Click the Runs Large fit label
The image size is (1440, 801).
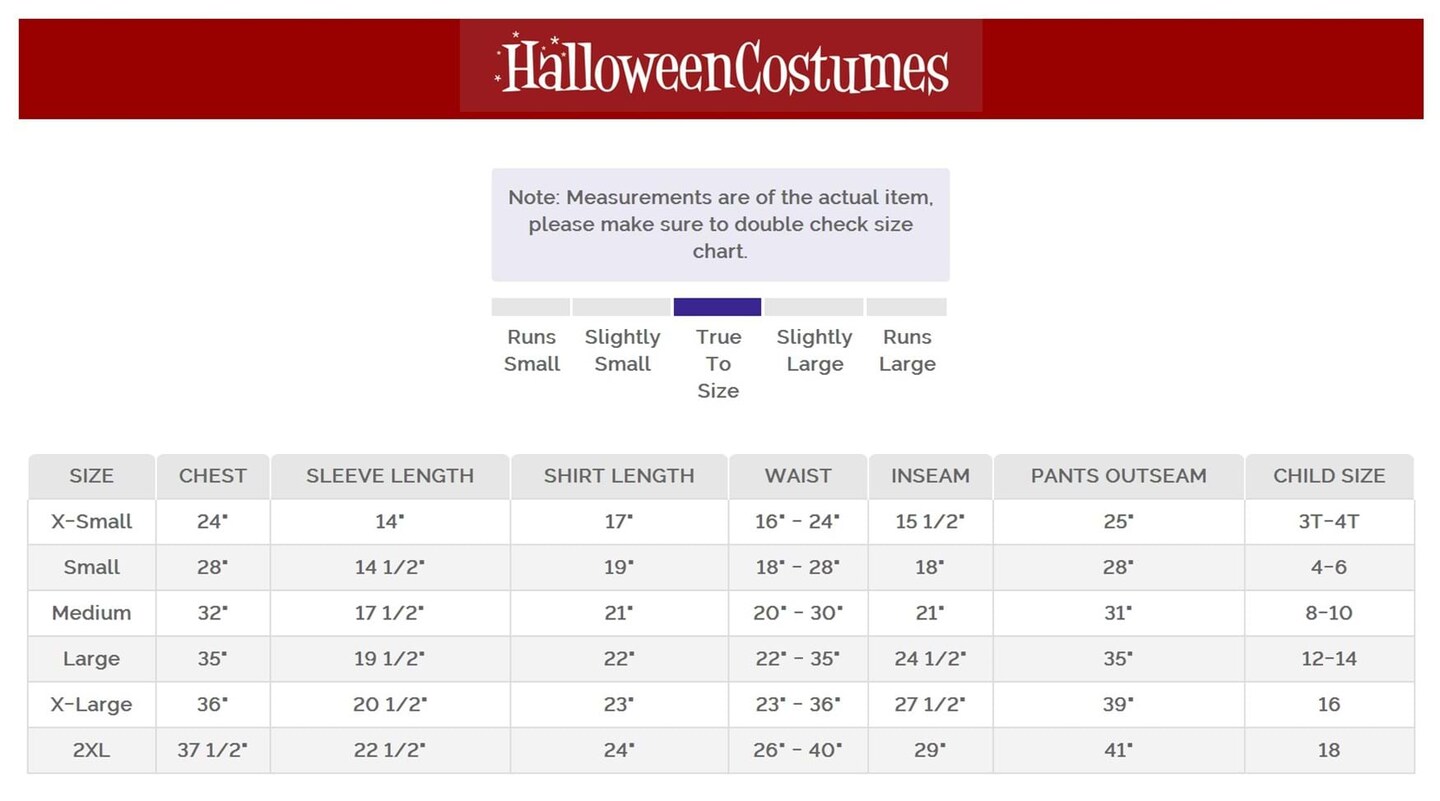click(907, 351)
